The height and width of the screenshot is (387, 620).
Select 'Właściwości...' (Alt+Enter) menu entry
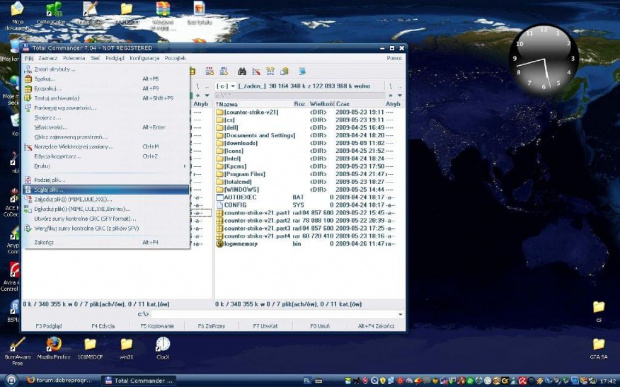(106, 127)
